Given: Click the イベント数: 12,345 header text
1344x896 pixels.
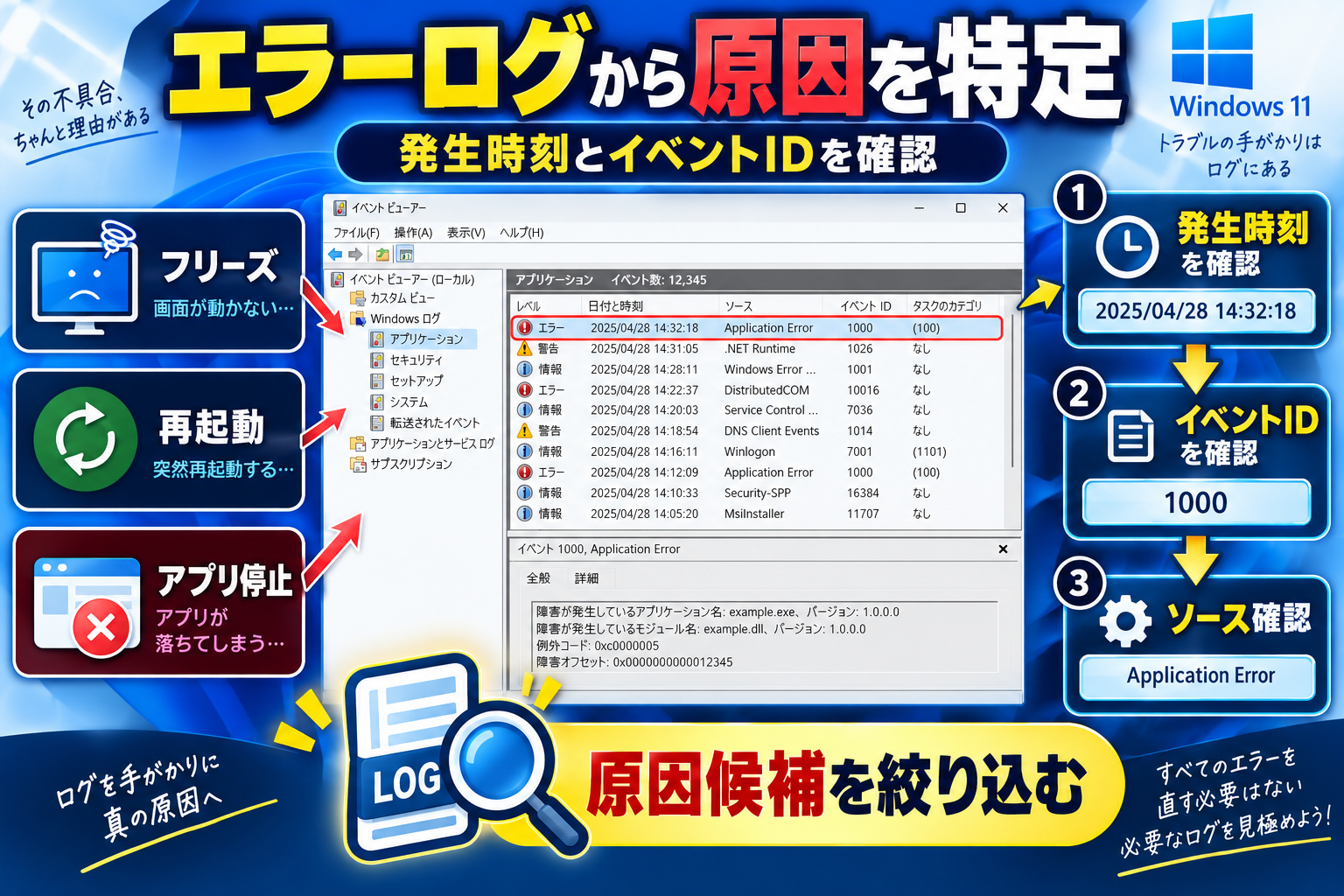Looking at the screenshot, I should [x=659, y=280].
